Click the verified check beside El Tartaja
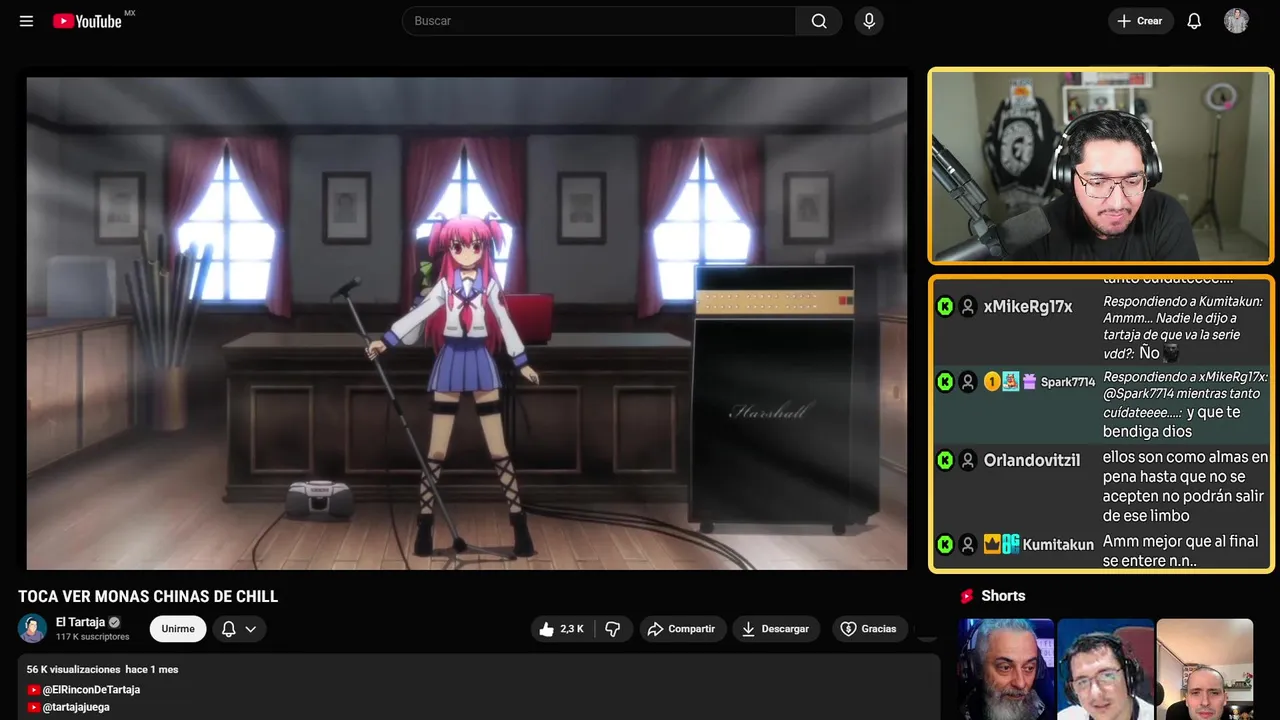The width and height of the screenshot is (1280, 720). pyautogui.click(x=114, y=622)
